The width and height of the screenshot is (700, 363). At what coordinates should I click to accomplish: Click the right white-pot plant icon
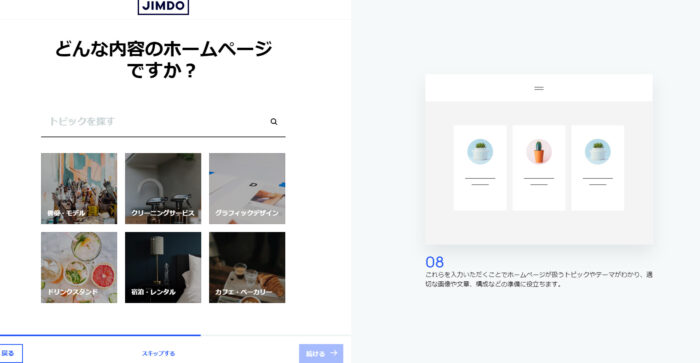tap(598, 151)
